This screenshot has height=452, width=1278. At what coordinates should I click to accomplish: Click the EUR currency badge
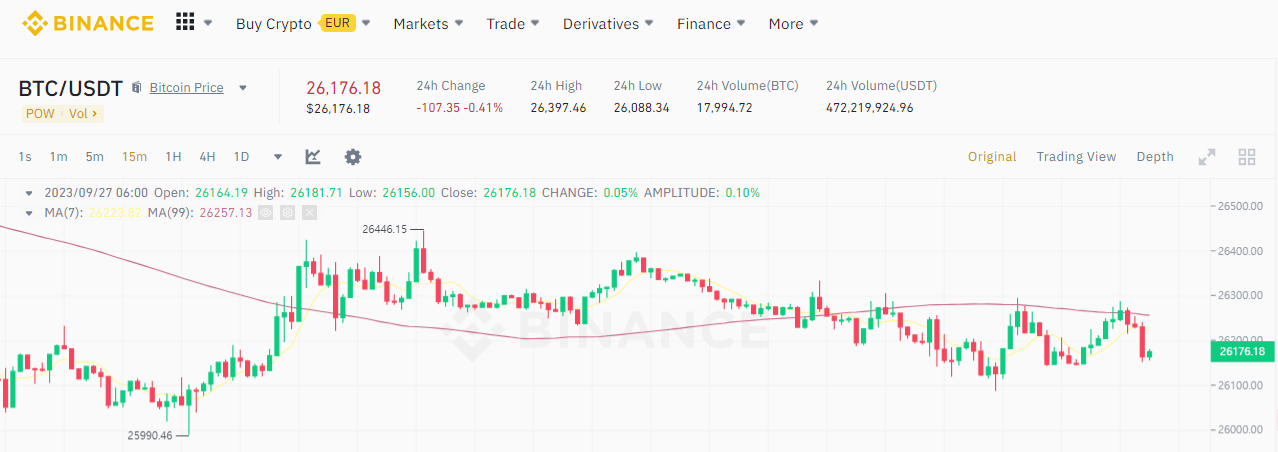pyautogui.click(x=338, y=23)
